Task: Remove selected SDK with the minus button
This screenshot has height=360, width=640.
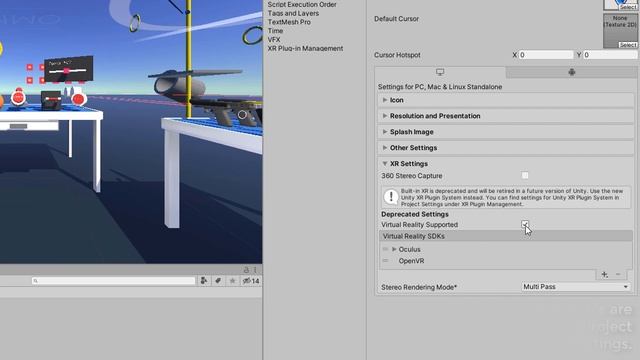Action: (x=618, y=275)
